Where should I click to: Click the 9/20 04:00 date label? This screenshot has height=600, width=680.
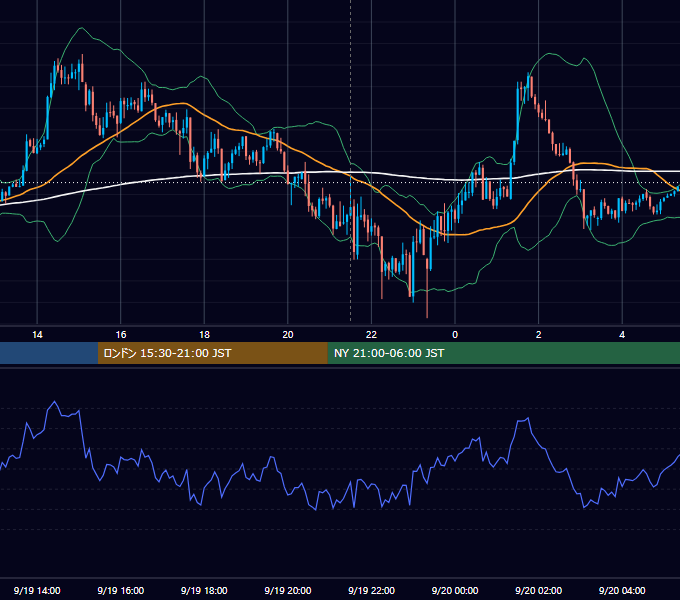pyautogui.click(x=622, y=590)
